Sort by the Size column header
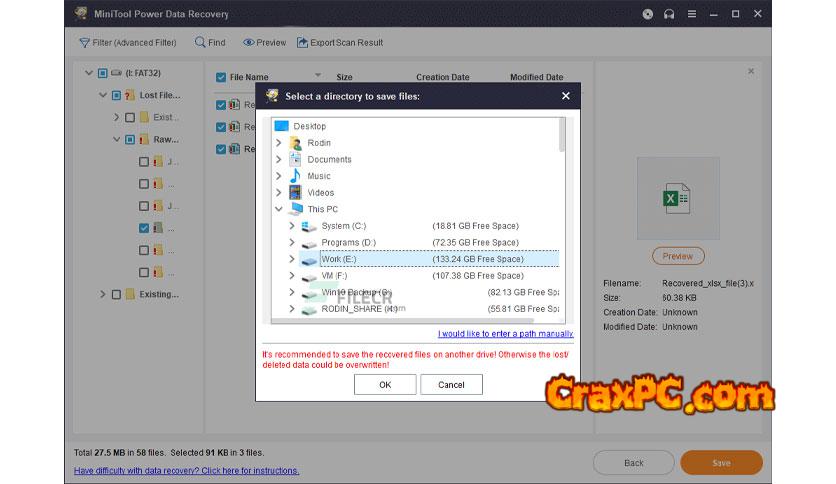Viewport: 836px width, 484px height. pyautogui.click(x=344, y=77)
